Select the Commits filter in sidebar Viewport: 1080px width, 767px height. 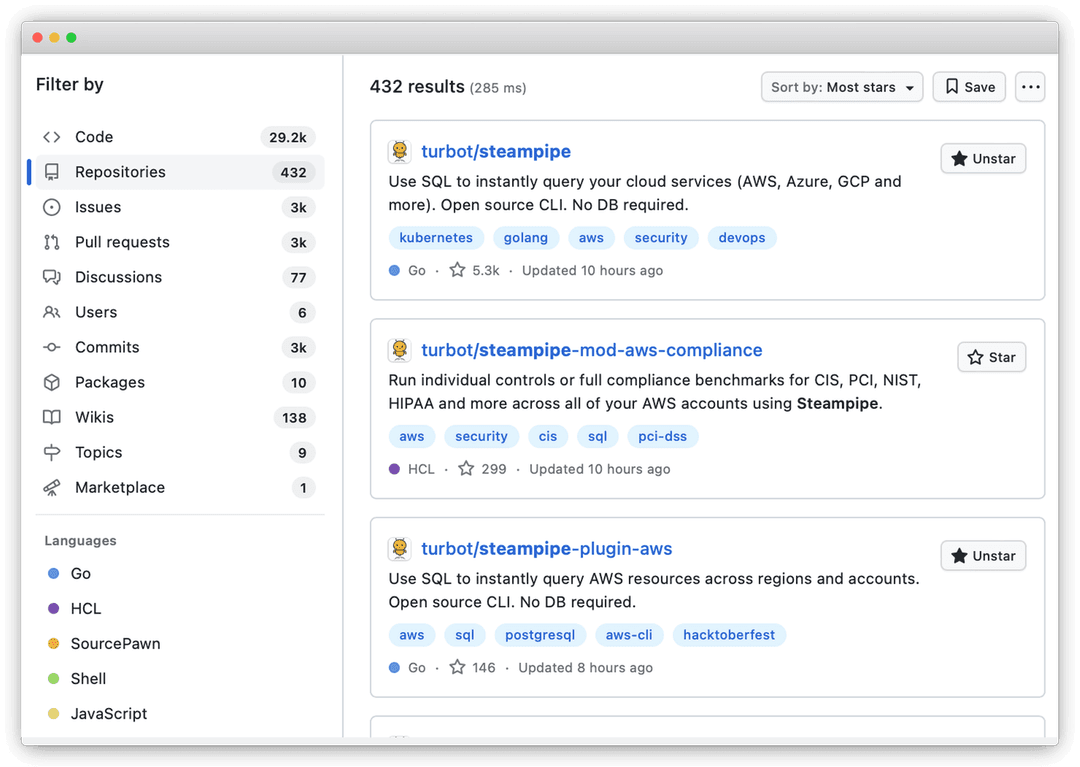107,347
